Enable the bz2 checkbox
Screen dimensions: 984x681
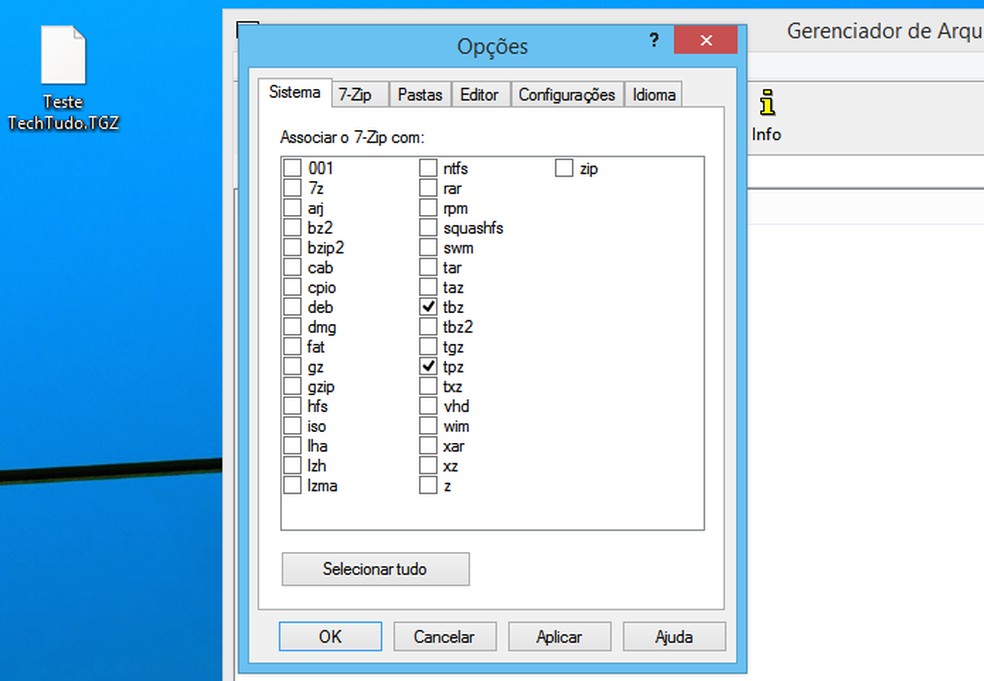coord(292,227)
